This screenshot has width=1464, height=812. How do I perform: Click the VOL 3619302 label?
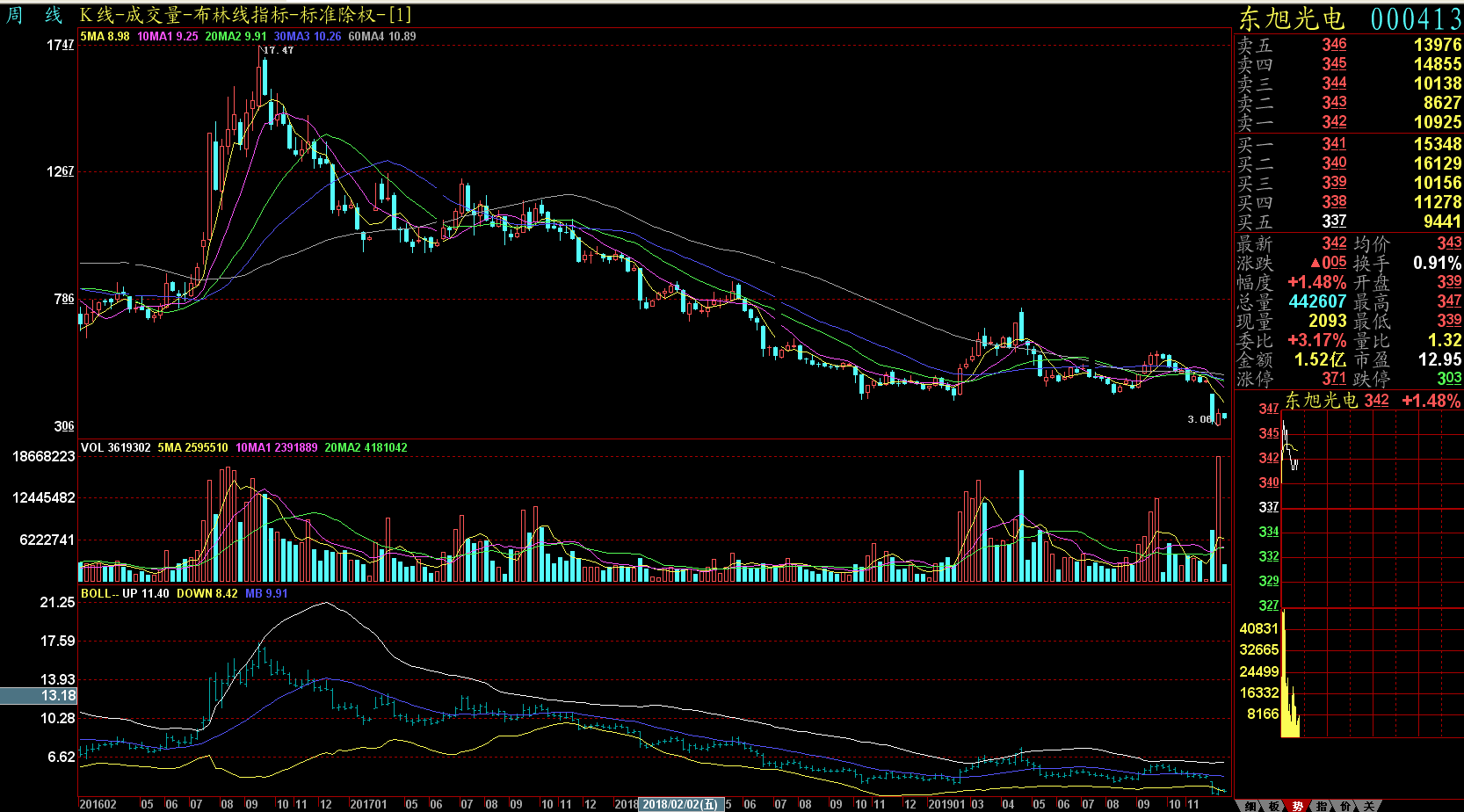(x=116, y=447)
